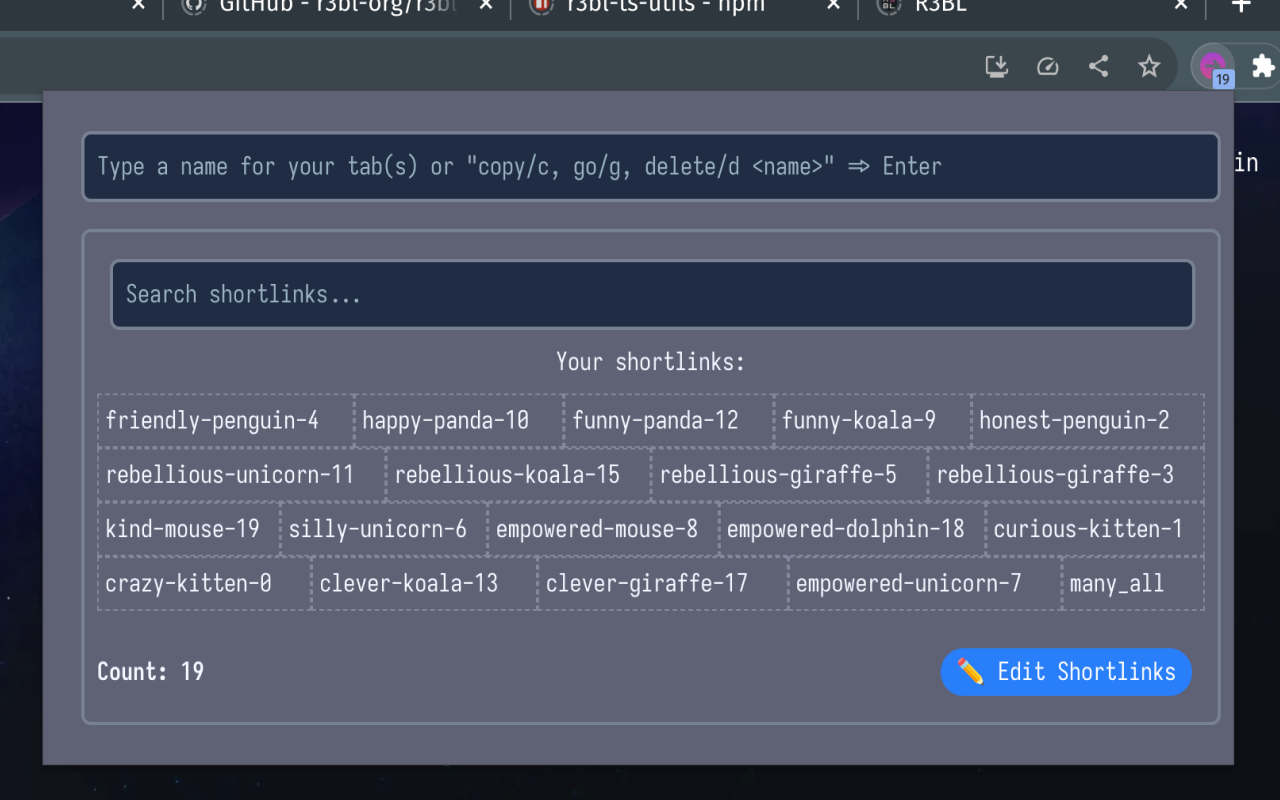Click the speedometer icon in address bar
This screenshot has width=1280, height=800.
(x=1047, y=66)
